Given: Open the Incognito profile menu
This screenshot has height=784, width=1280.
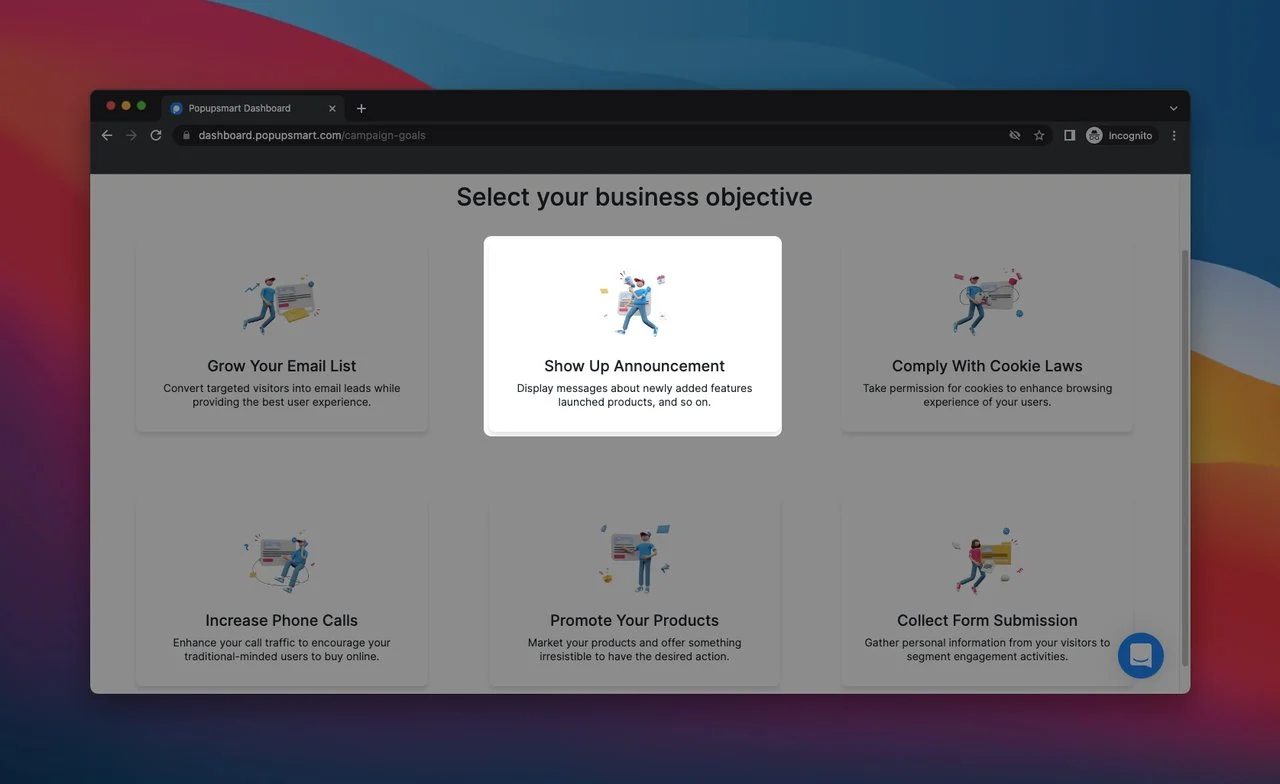Looking at the screenshot, I should [x=1119, y=135].
